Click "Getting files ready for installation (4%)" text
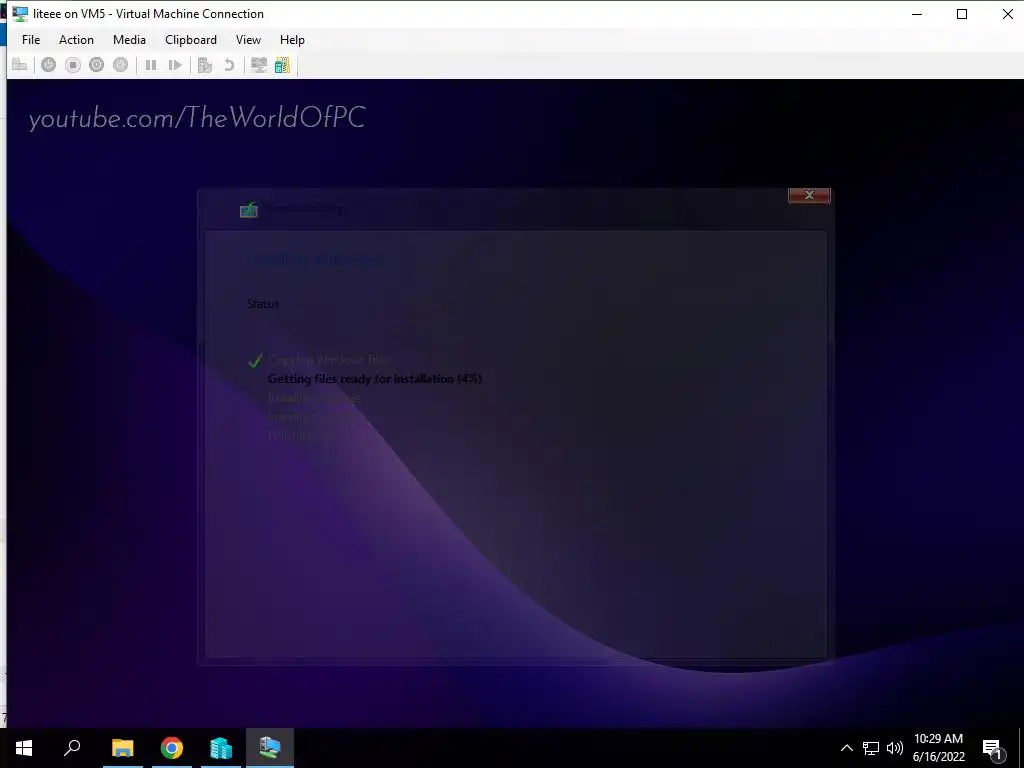The height and width of the screenshot is (768, 1024). tap(375, 379)
